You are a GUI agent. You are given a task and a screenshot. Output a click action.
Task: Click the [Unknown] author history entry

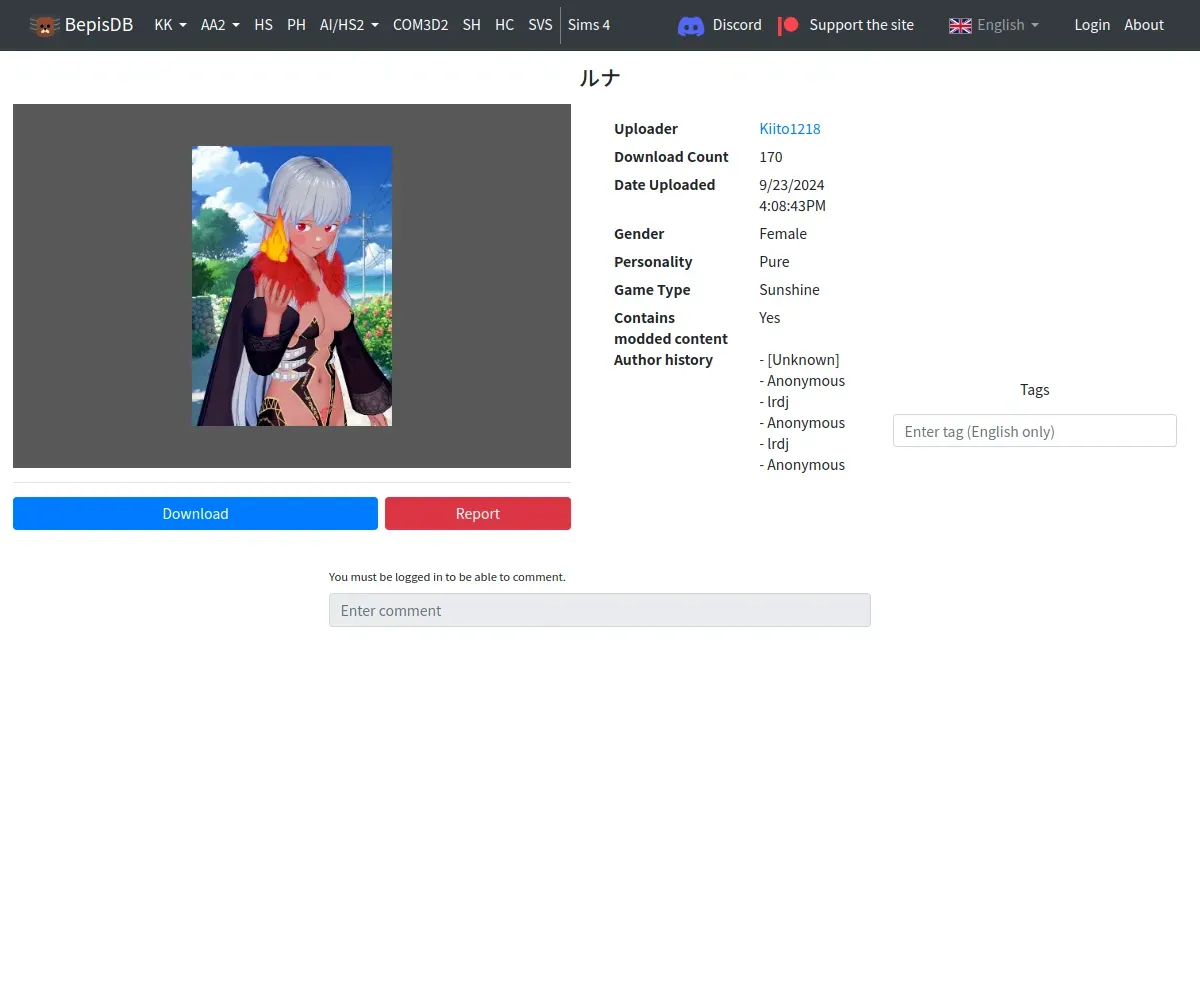pyautogui.click(x=800, y=359)
